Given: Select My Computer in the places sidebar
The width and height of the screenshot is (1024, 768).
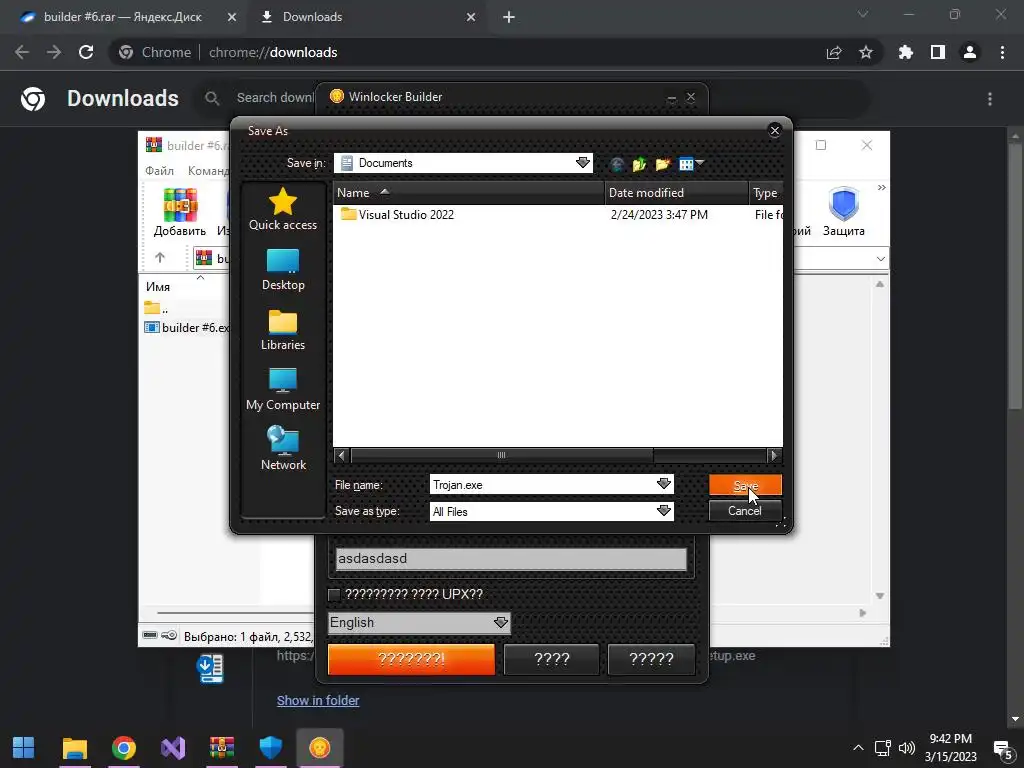Looking at the screenshot, I should [283, 389].
